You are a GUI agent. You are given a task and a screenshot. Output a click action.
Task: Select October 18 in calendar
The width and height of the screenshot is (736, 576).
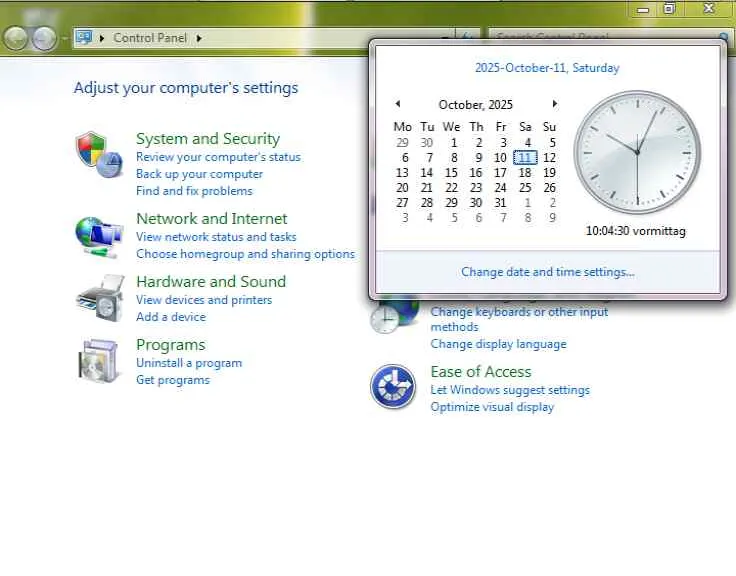[x=525, y=173]
